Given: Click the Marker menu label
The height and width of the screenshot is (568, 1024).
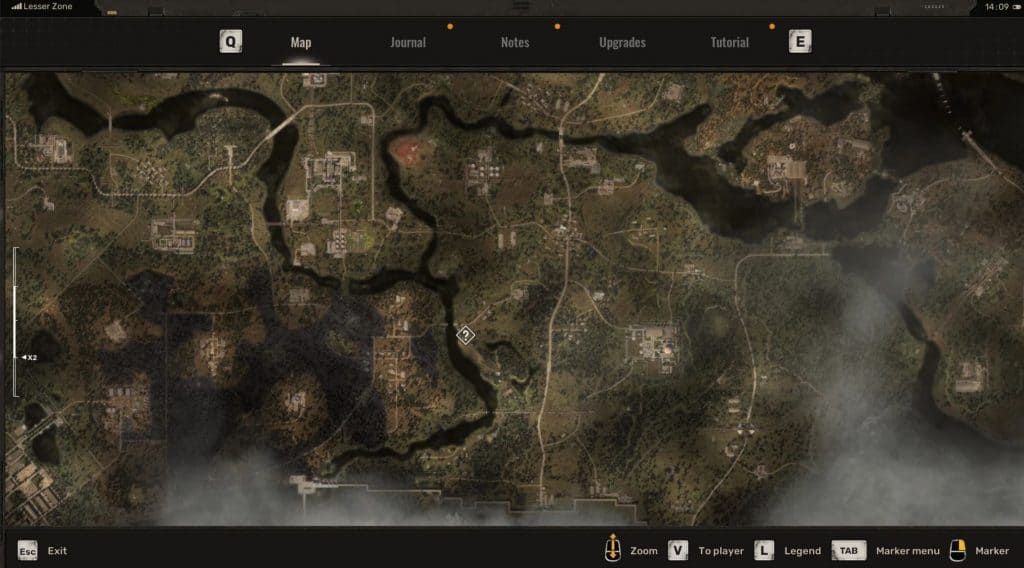Looking at the screenshot, I should 907,551.
